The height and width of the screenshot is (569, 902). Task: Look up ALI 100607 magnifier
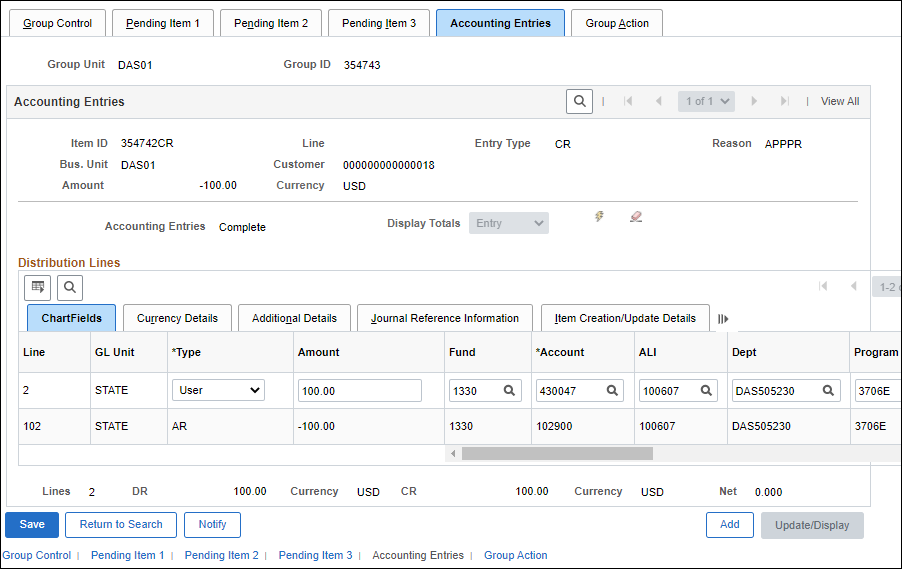706,391
